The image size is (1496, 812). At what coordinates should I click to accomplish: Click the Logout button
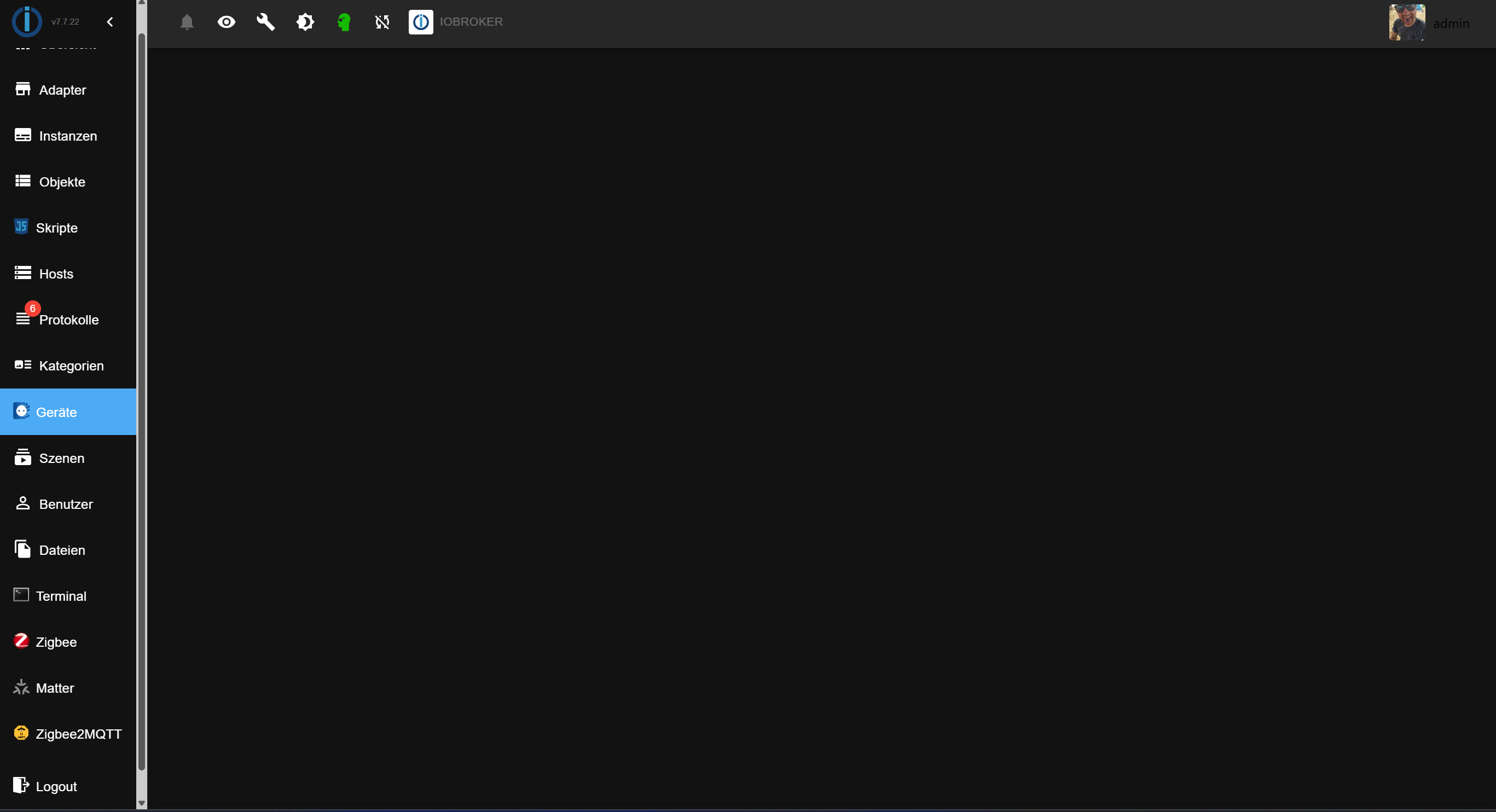click(56, 786)
